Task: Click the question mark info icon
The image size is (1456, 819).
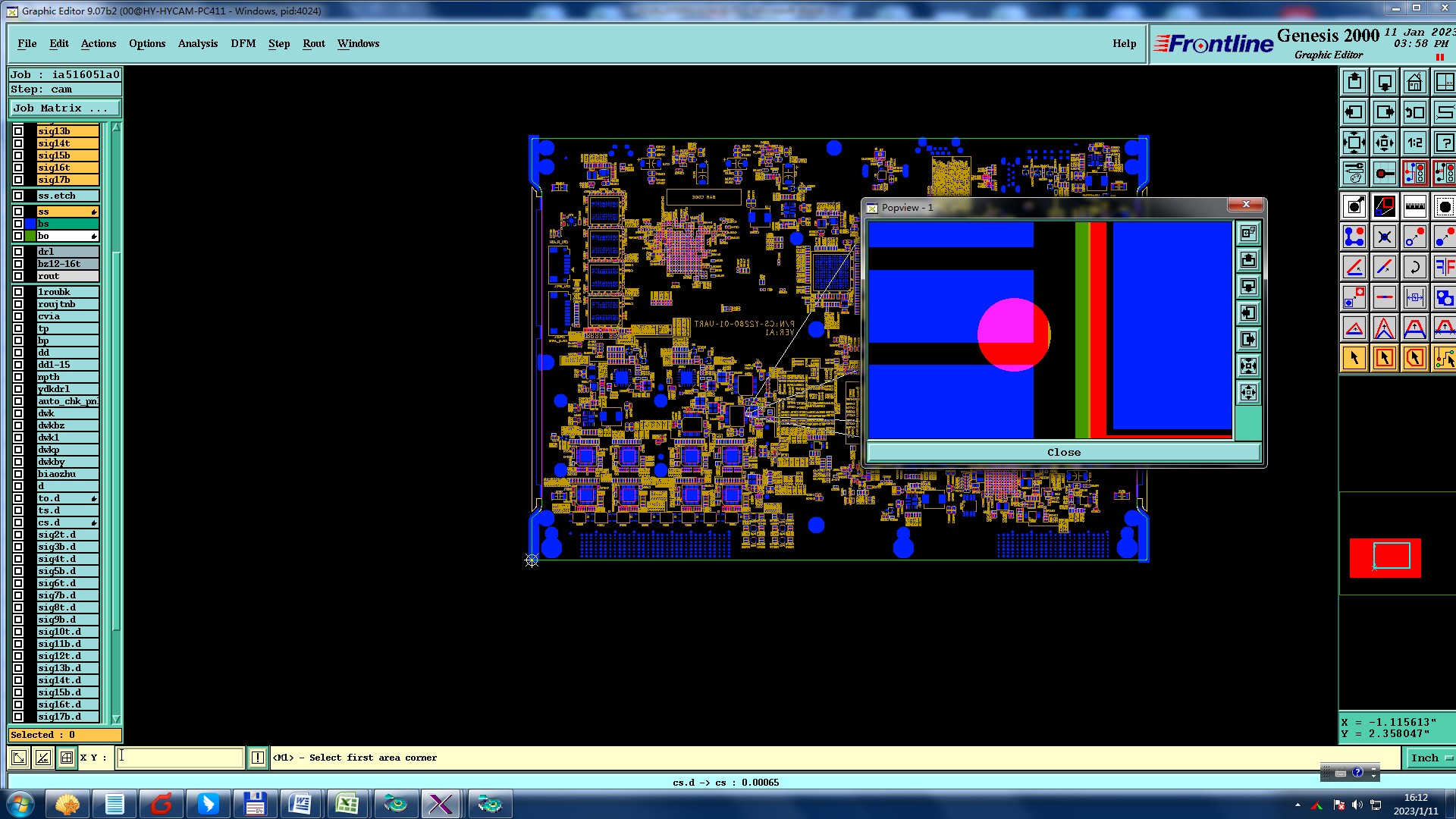Action: (x=1444, y=143)
